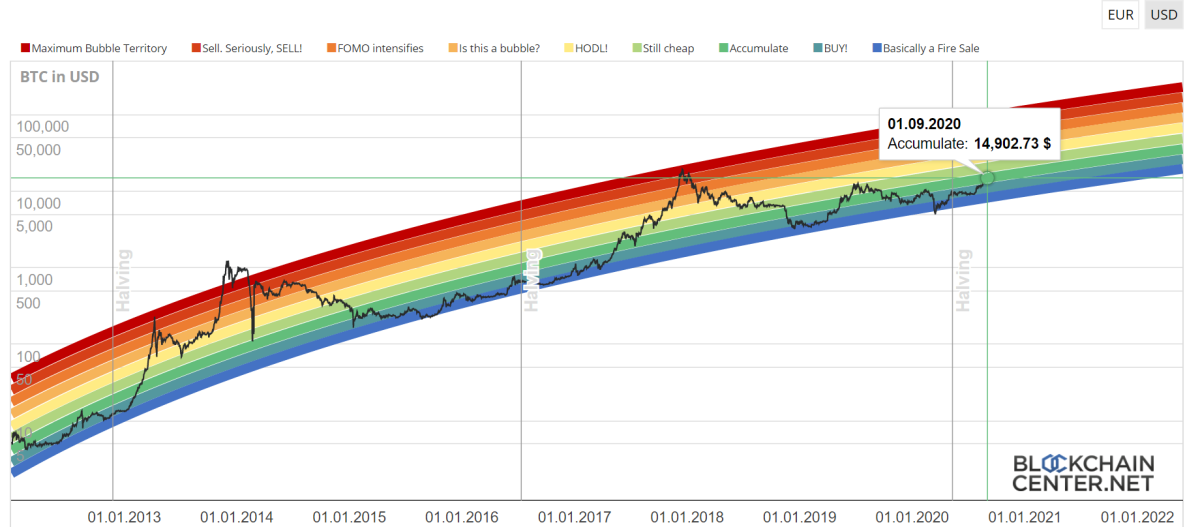Click the first Halving label near 2013

(x=124, y=281)
